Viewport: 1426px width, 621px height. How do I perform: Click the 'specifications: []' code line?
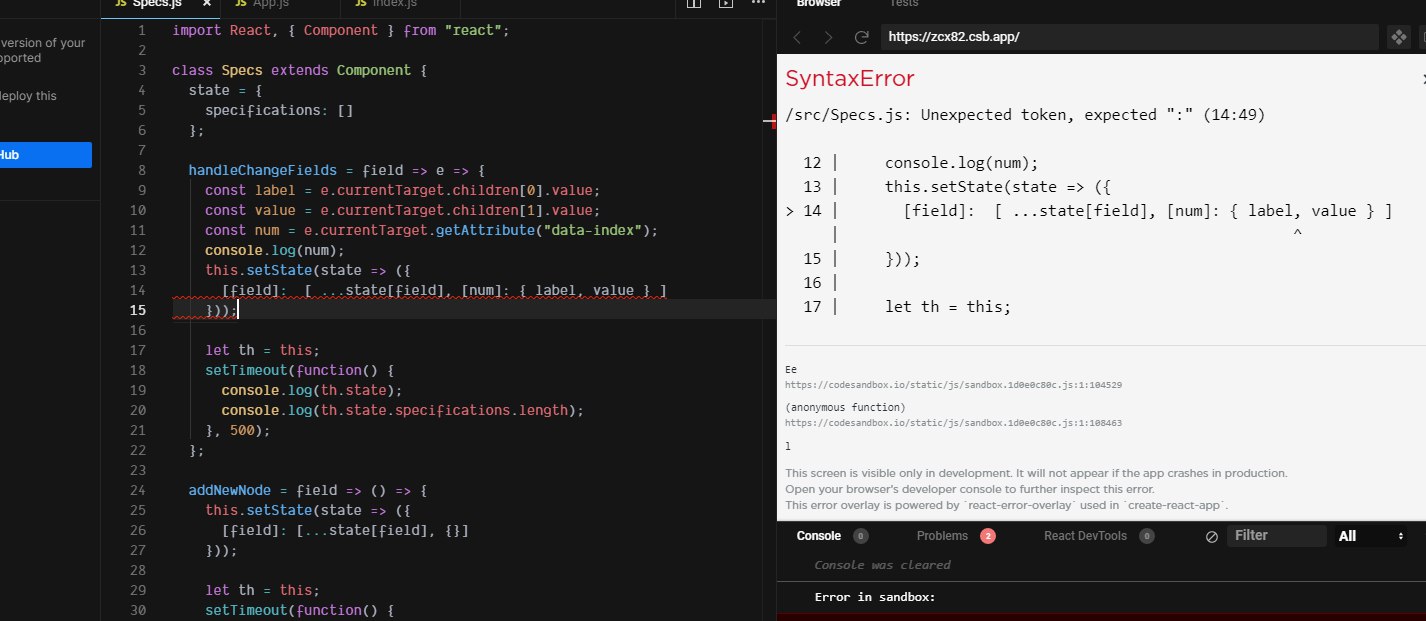coord(279,110)
